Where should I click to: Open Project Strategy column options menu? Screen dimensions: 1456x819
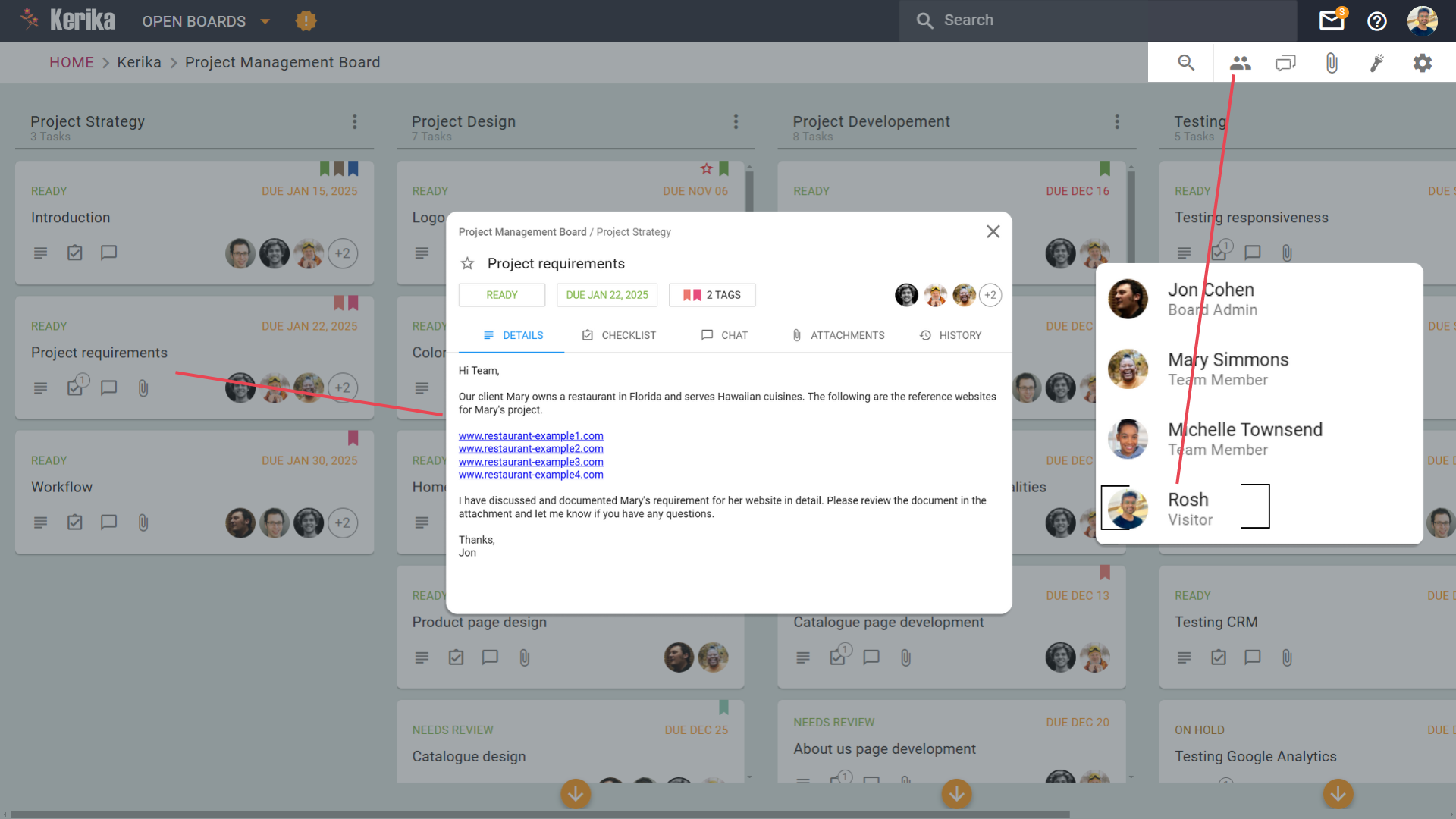(x=354, y=121)
